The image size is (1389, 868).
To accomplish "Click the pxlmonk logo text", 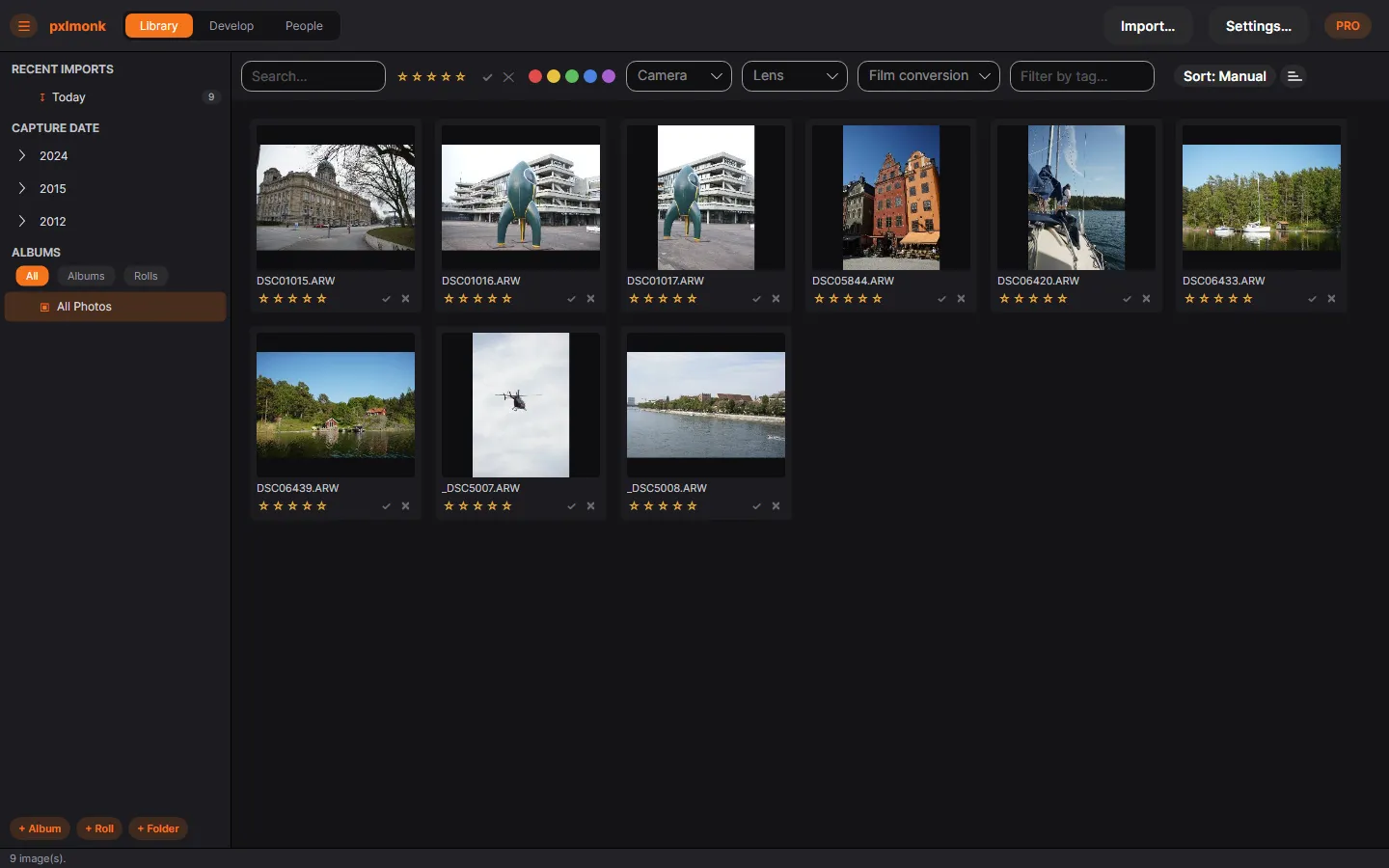I will 77,26.
